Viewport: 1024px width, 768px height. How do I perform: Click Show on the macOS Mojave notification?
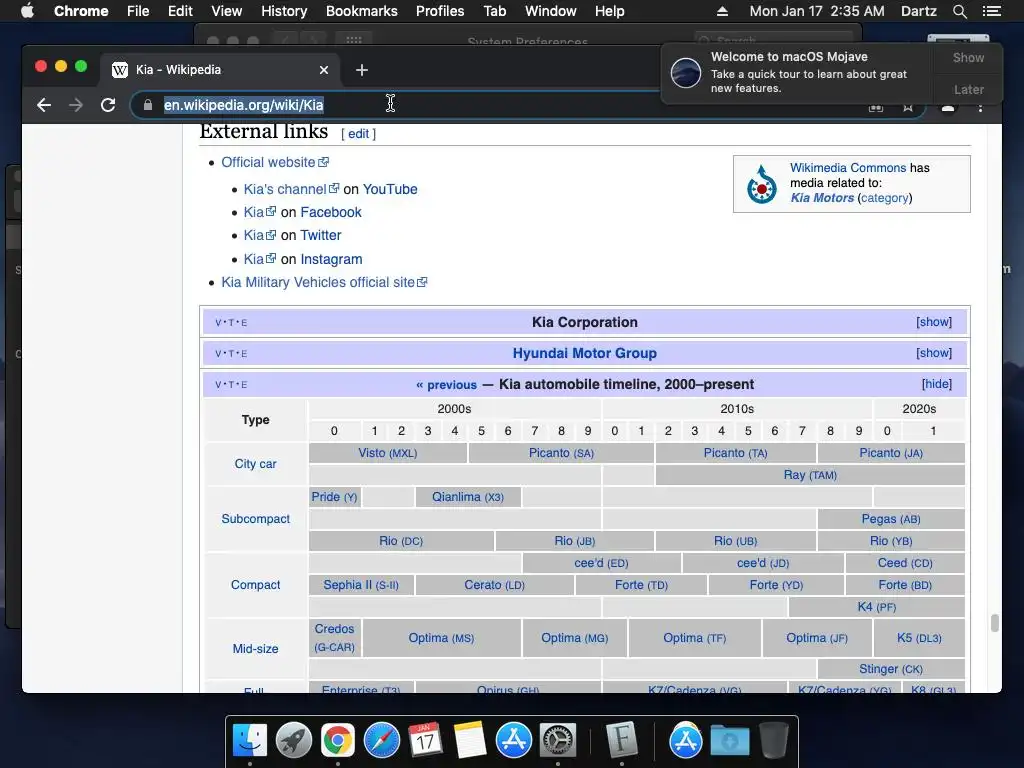968,57
